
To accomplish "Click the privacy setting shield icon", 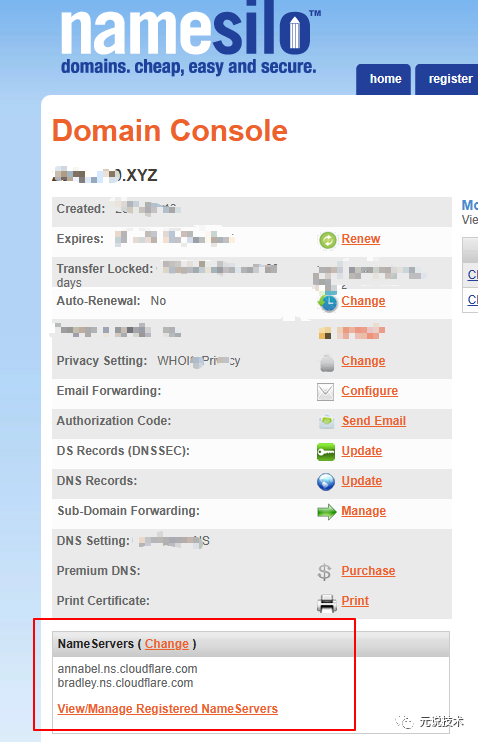I will pyautogui.click(x=327, y=362).
